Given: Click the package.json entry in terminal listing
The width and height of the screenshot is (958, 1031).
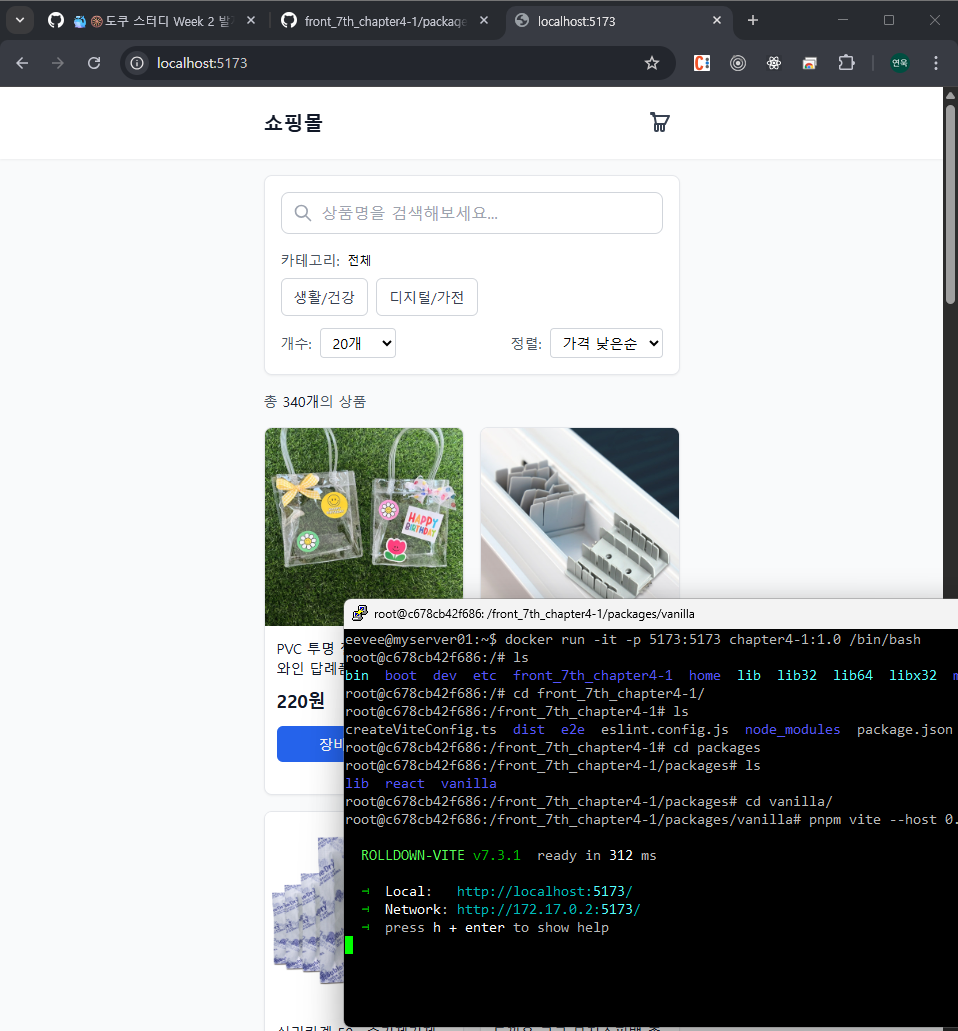Looking at the screenshot, I should click(x=904, y=729).
